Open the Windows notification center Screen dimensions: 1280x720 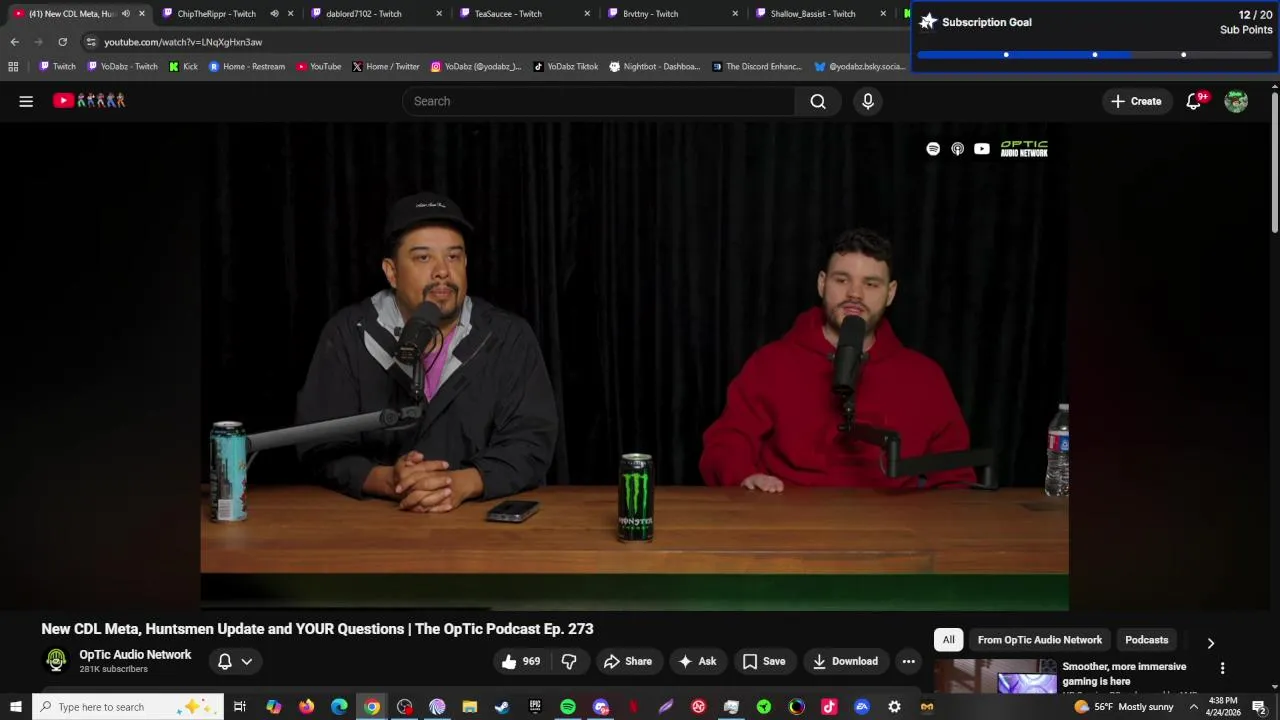[1260, 707]
